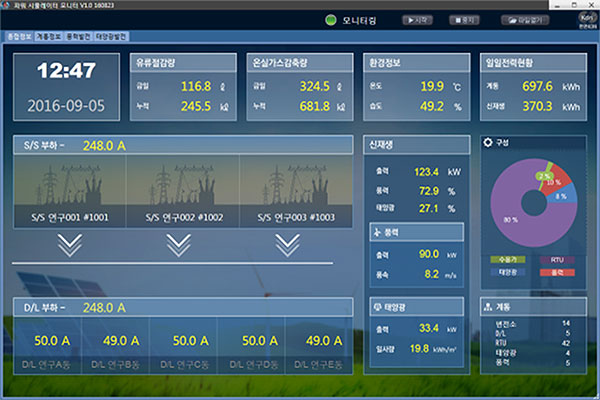The image size is (600, 400).
Task: Click the purple RTU legend swatch
Action: point(551,261)
